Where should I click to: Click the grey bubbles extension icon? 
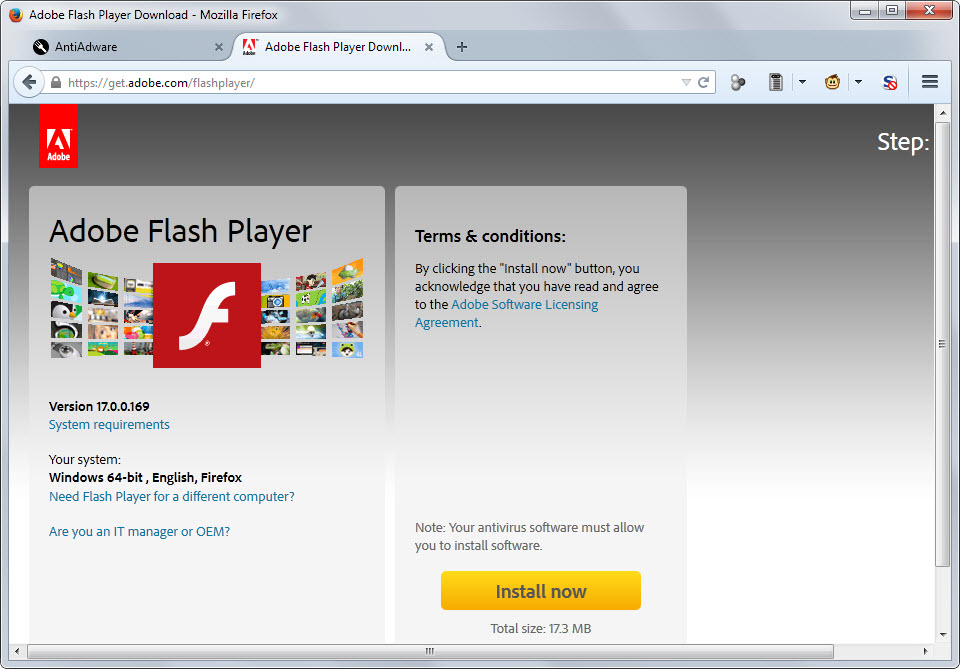tap(738, 82)
